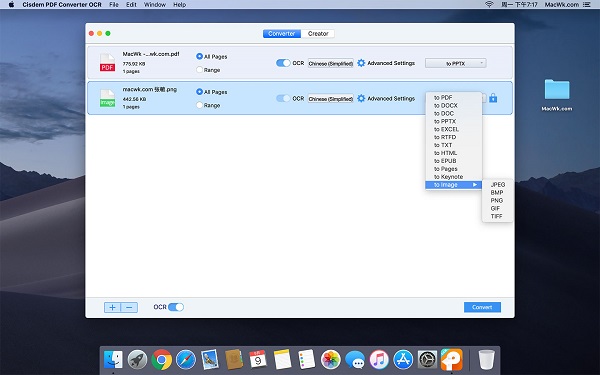The height and width of the screenshot is (375, 600).
Task: Click the Cisdem PDF Converter dock icon
Action: pos(452,360)
